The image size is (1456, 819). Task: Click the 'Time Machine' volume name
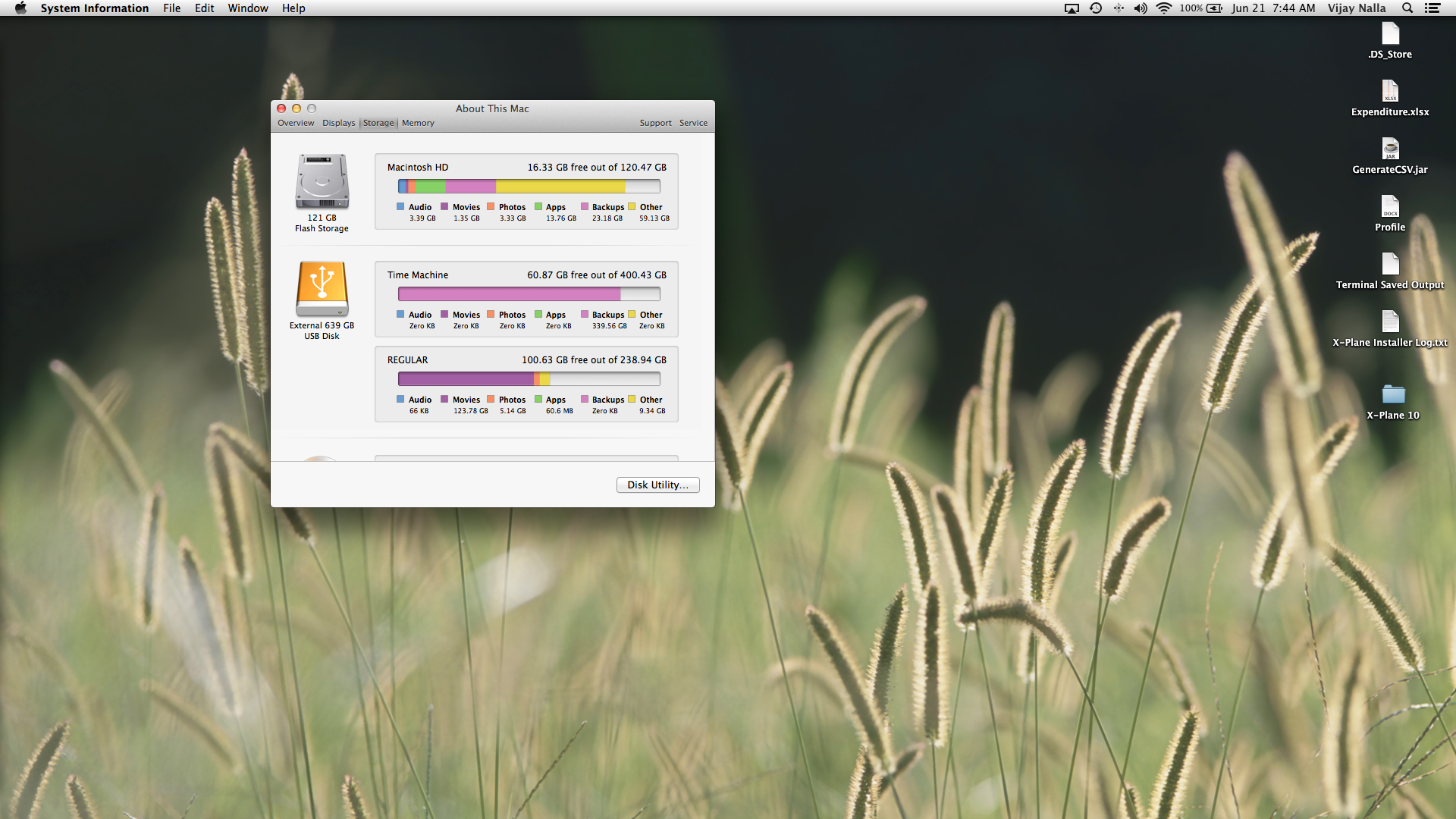click(x=418, y=275)
